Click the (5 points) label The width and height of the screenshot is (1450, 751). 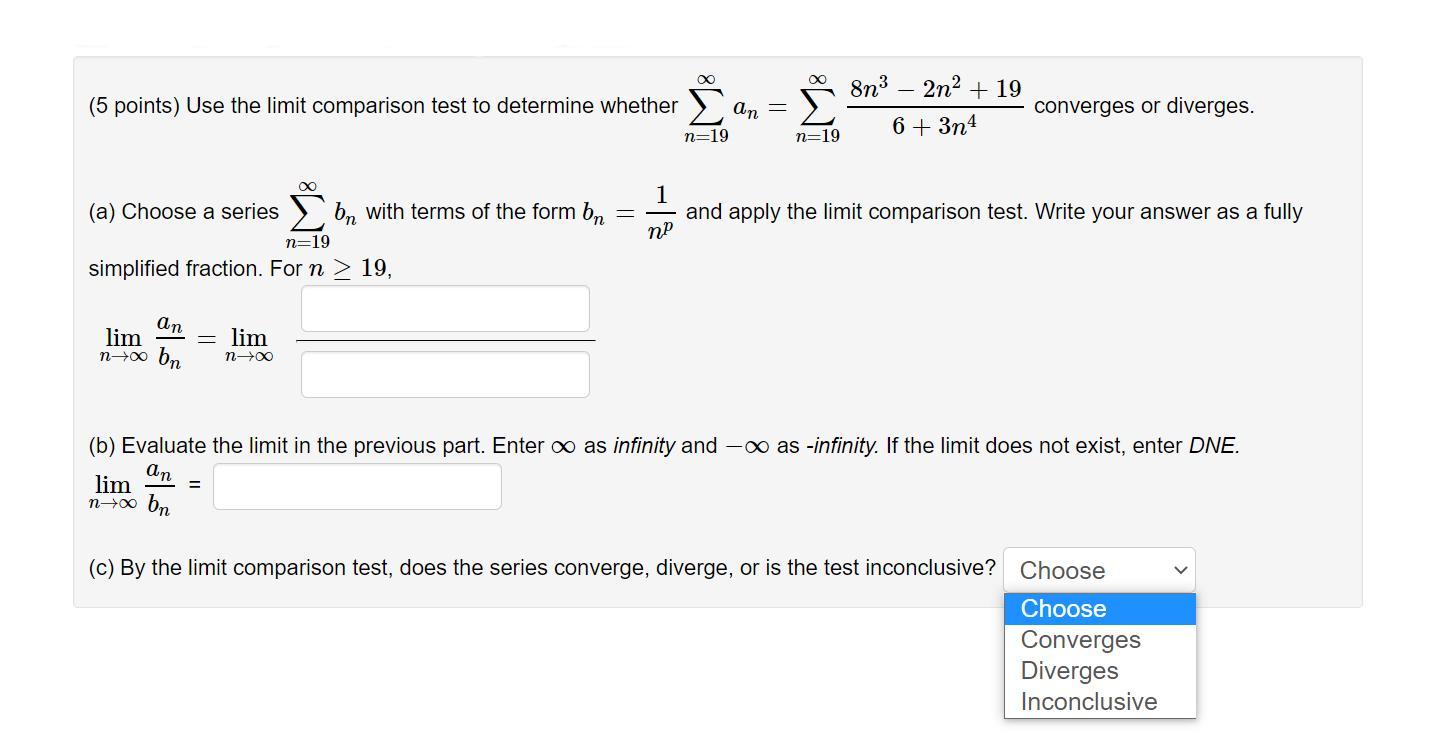point(134,106)
